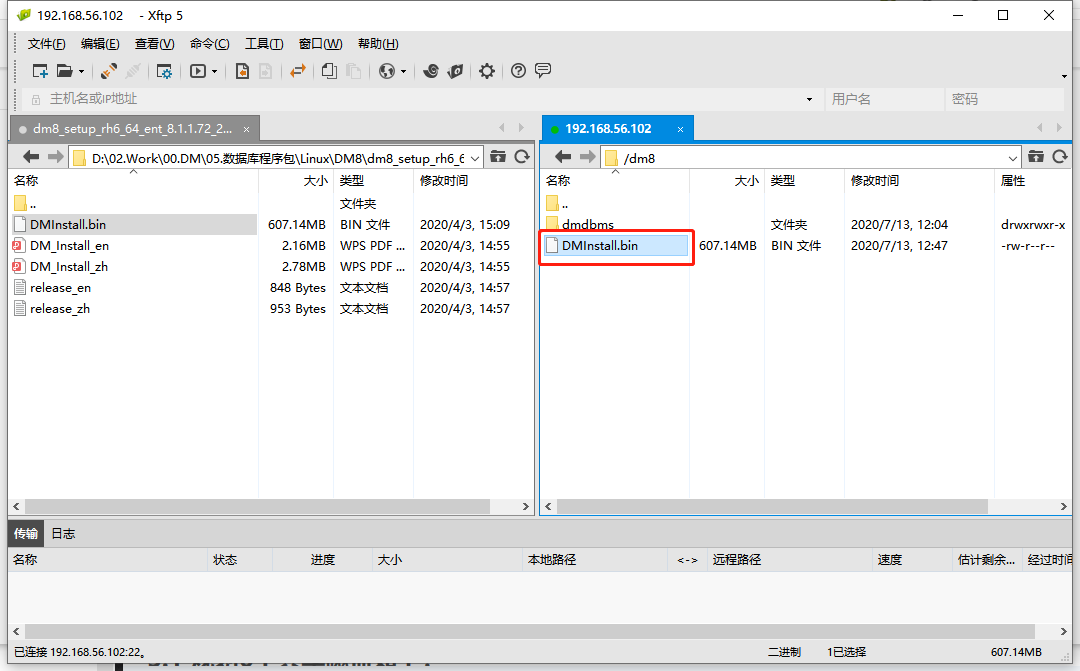1080x671 pixels.
Task: Click the New Session toolbar icon
Action: [40, 71]
